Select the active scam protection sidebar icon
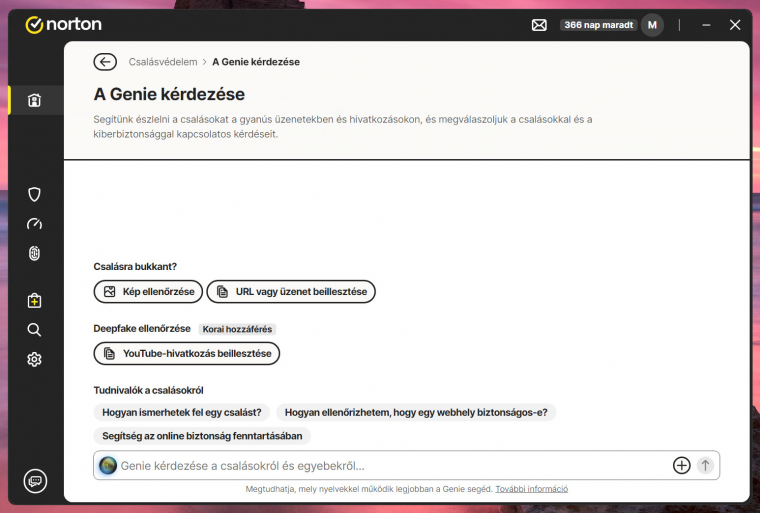The width and height of the screenshot is (760, 513). click(34, 100)
